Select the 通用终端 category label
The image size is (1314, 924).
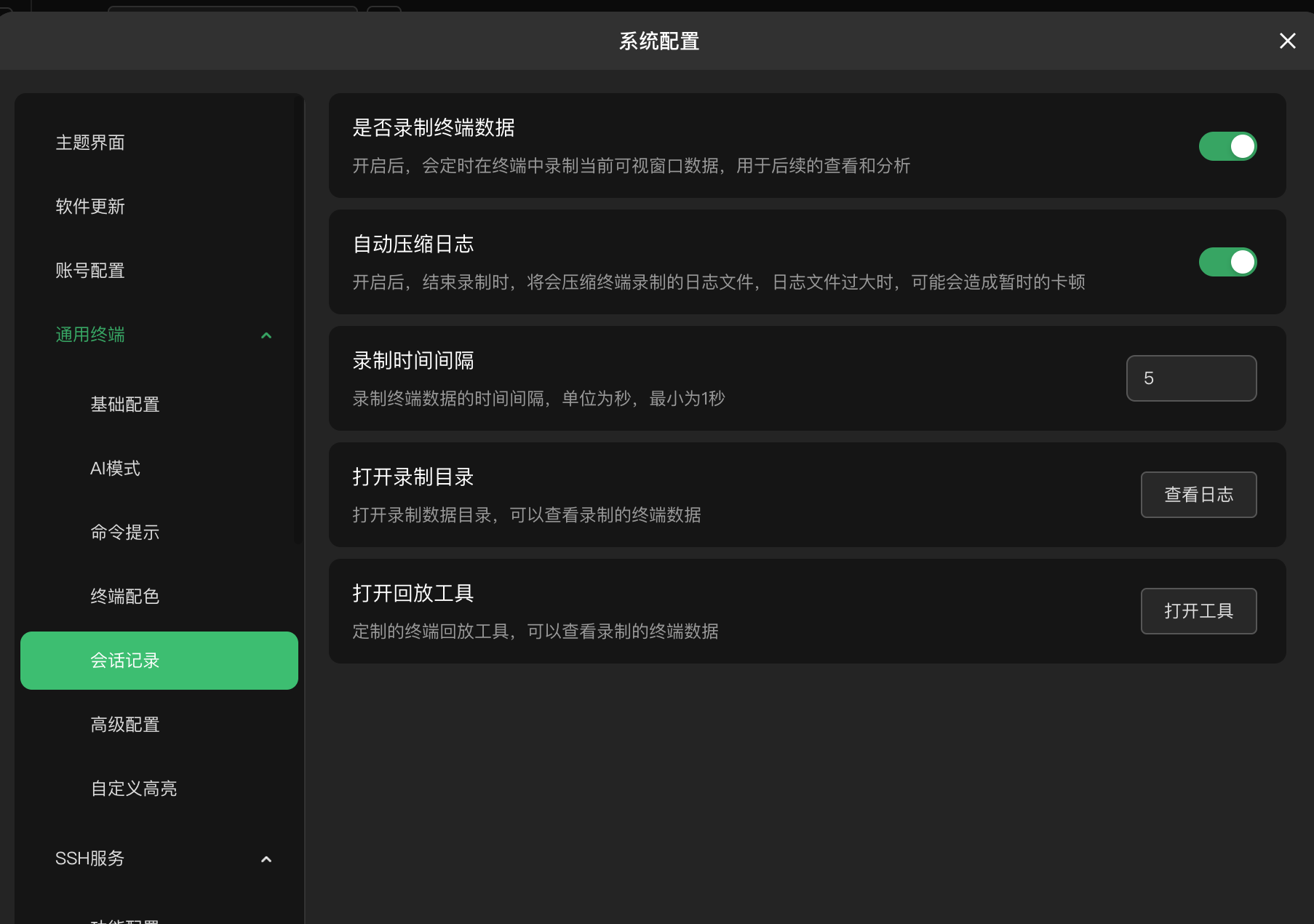tap(90, 335)
